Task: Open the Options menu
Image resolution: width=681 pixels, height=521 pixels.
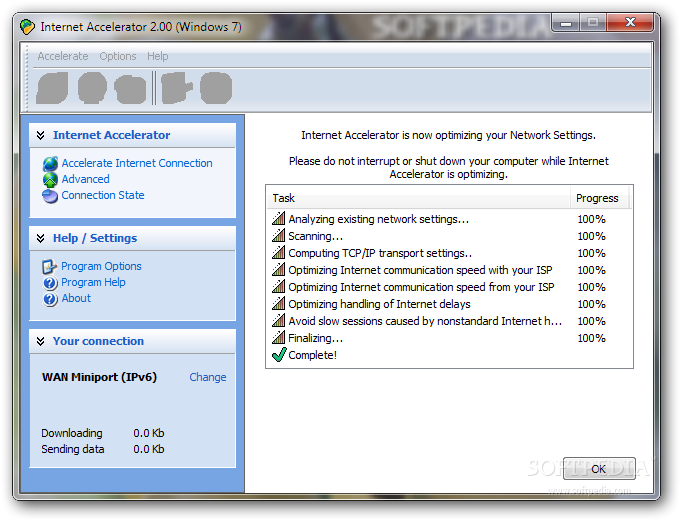Action: coord(118,56)
